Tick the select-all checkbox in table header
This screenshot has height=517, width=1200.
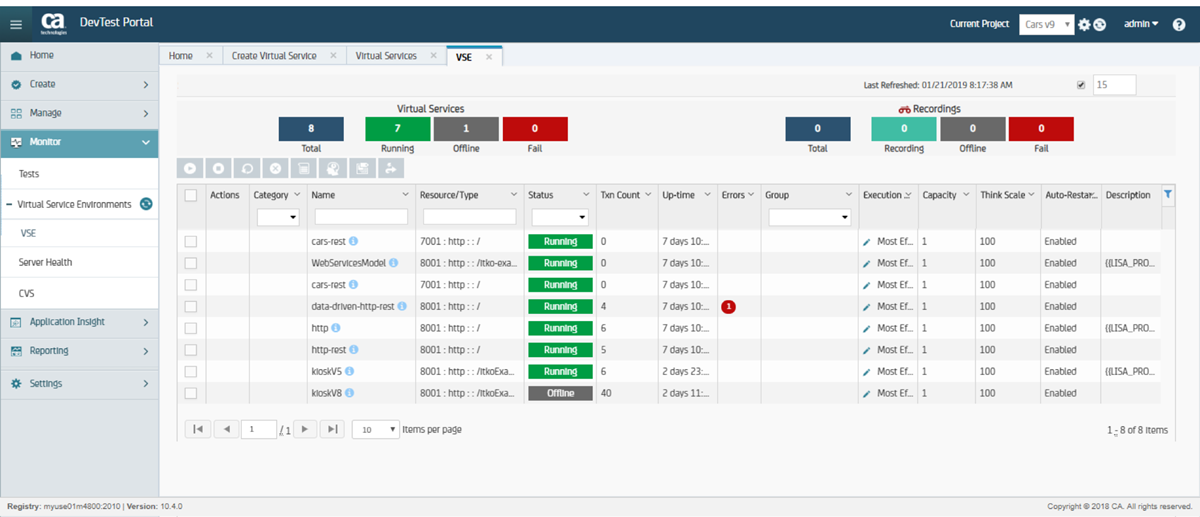pos(191,195)
